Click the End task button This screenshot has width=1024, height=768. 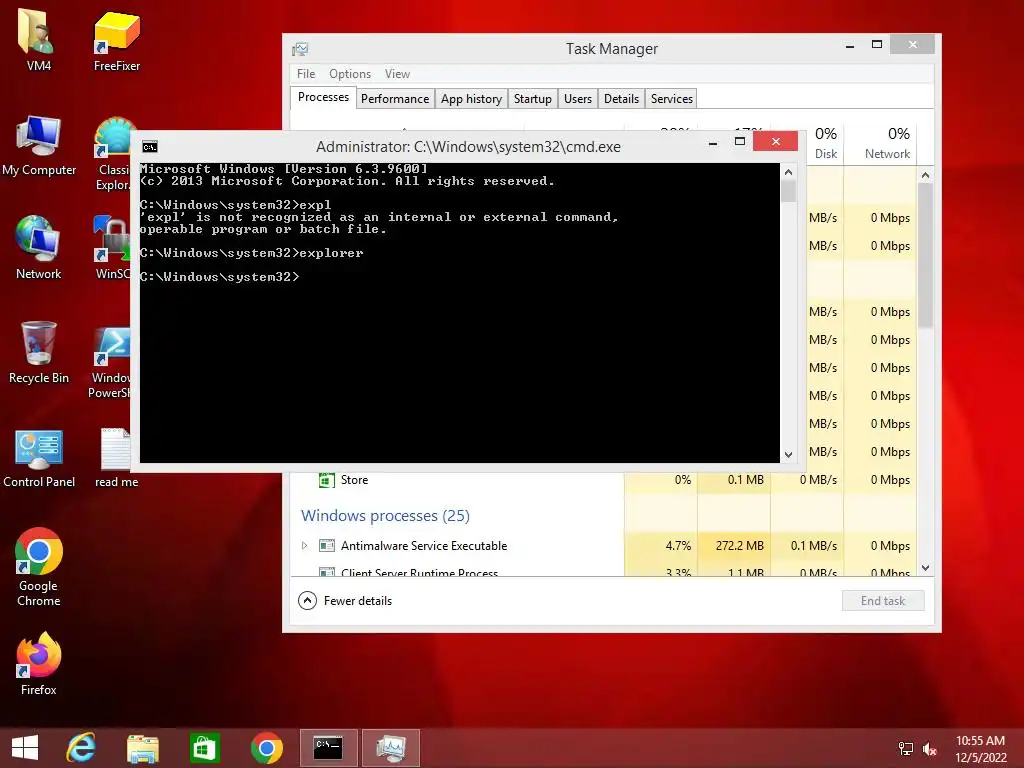pyautogui.click(x=883, y=601)
